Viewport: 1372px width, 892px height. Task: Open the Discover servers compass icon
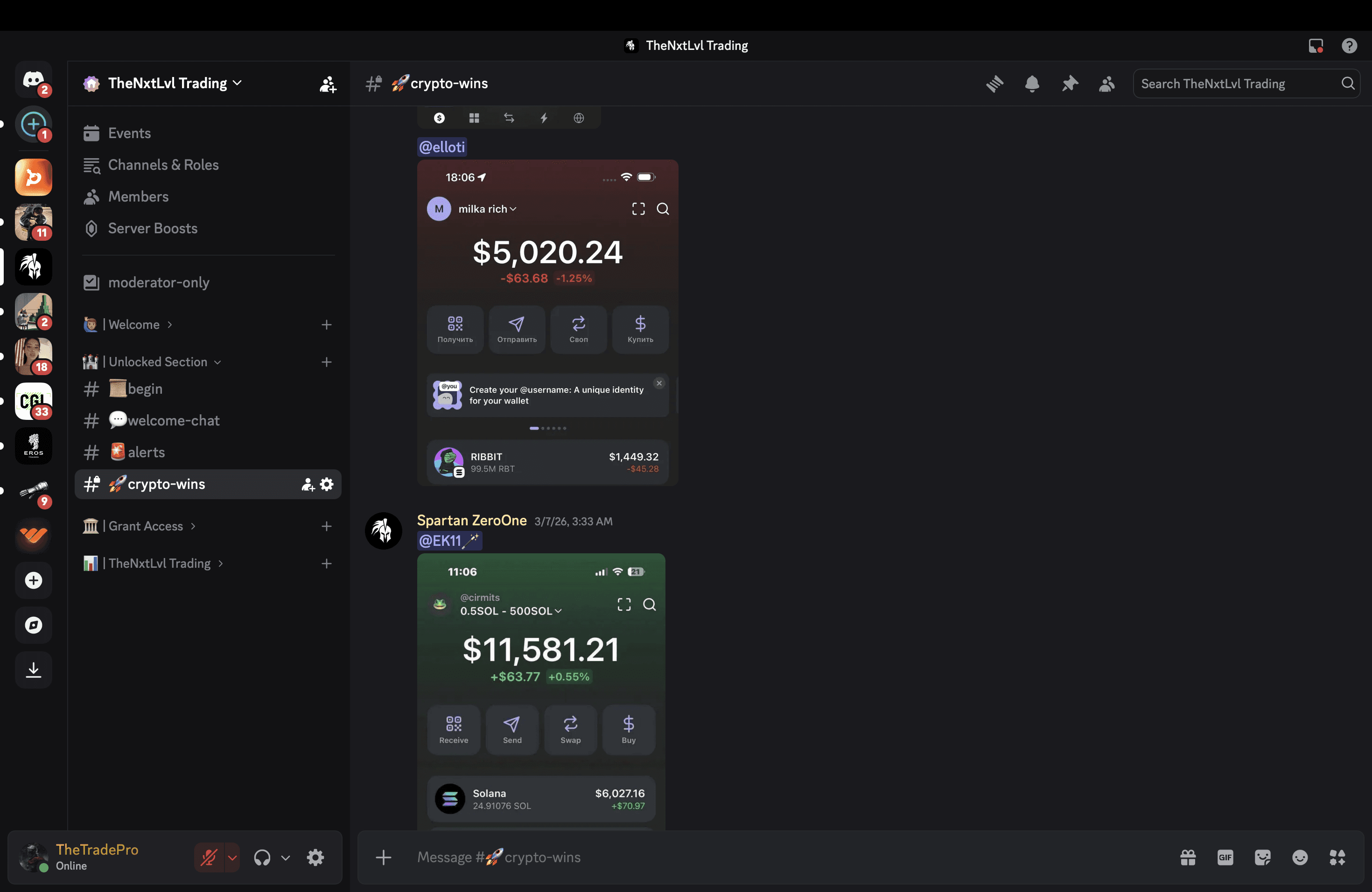[x=34, y=625]
